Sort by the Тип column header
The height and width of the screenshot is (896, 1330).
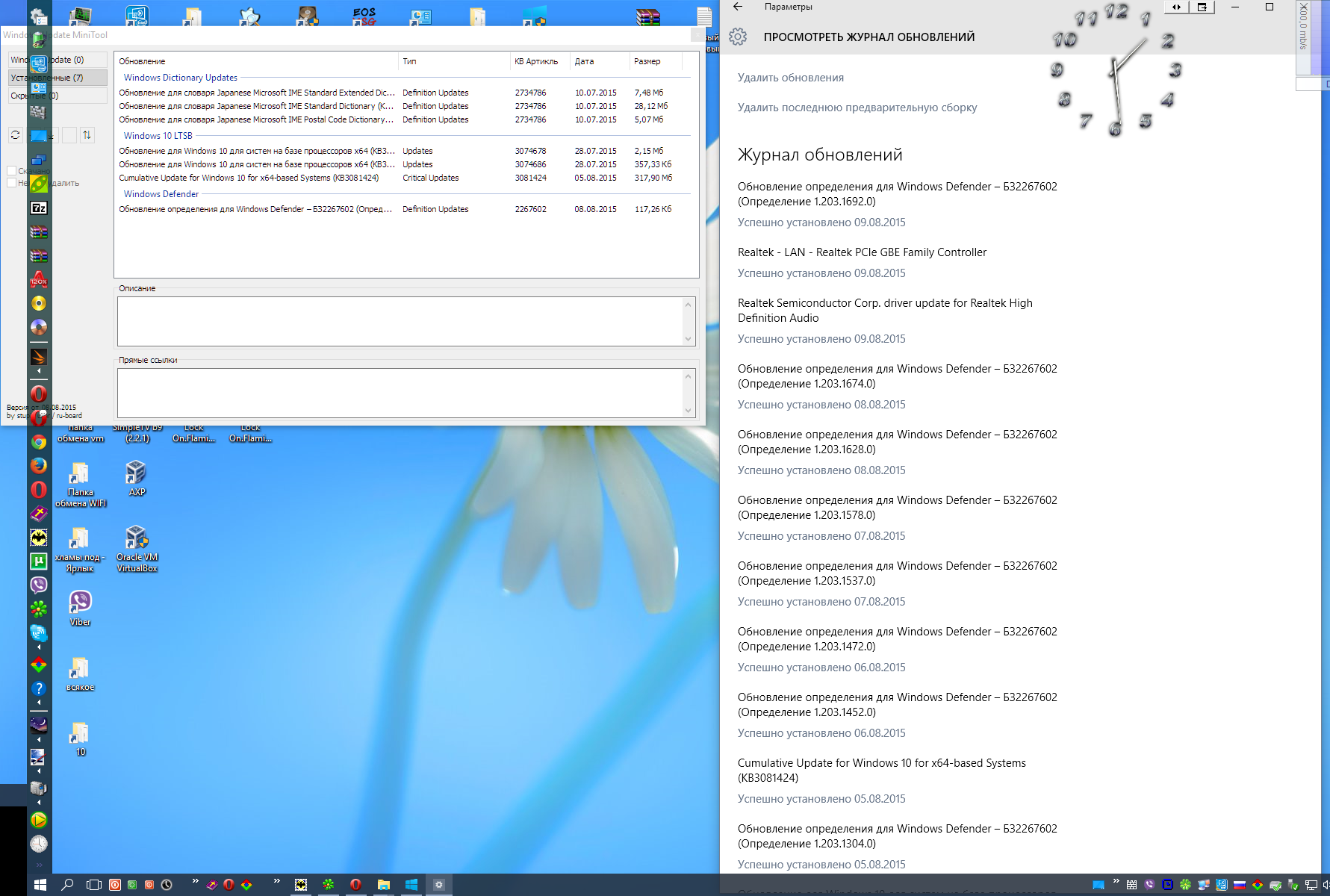tap(454, 61)
